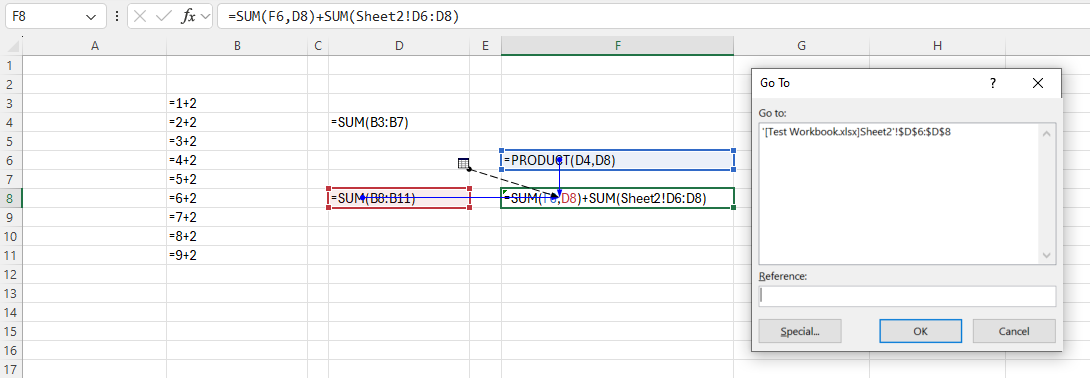The height and width of the screenshot is (378, 1090).
Task: Click cell with =9+2
Action: coord(237,255)
